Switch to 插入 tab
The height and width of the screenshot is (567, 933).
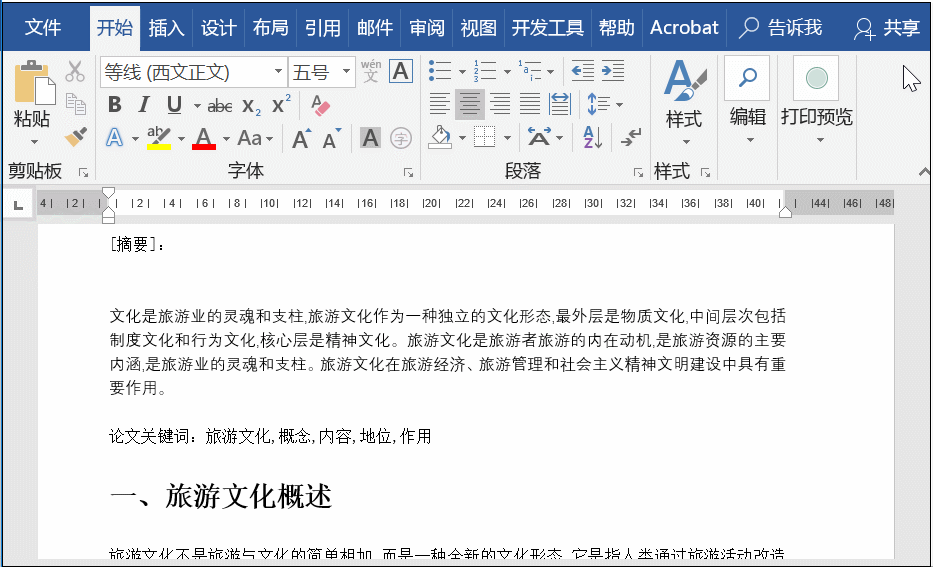(167, 27)
